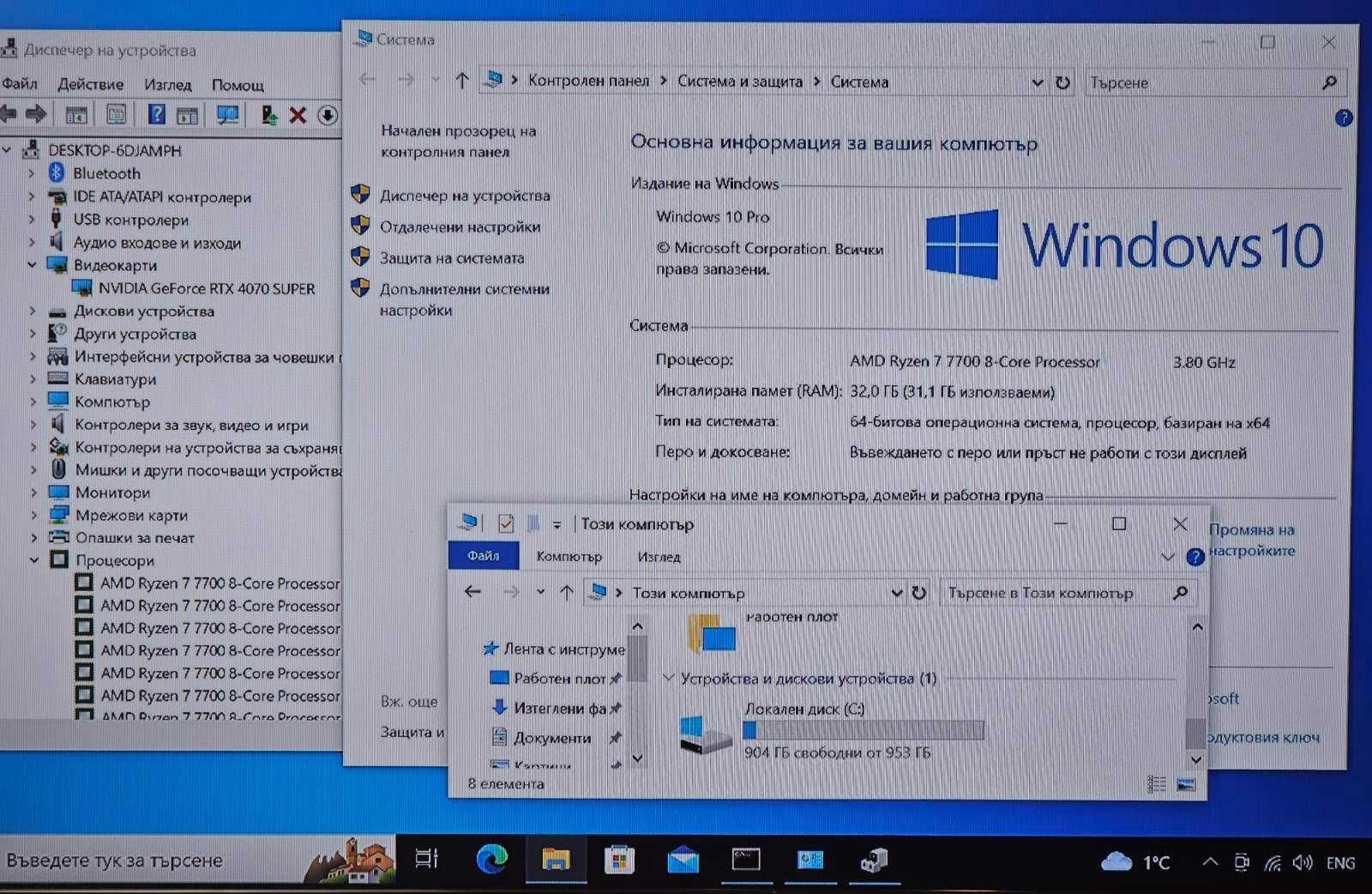Click the scan for hardware changes monitor icon
Image resolution: width=1372 pixels, height=894 pixels.
tap(227, 115)
